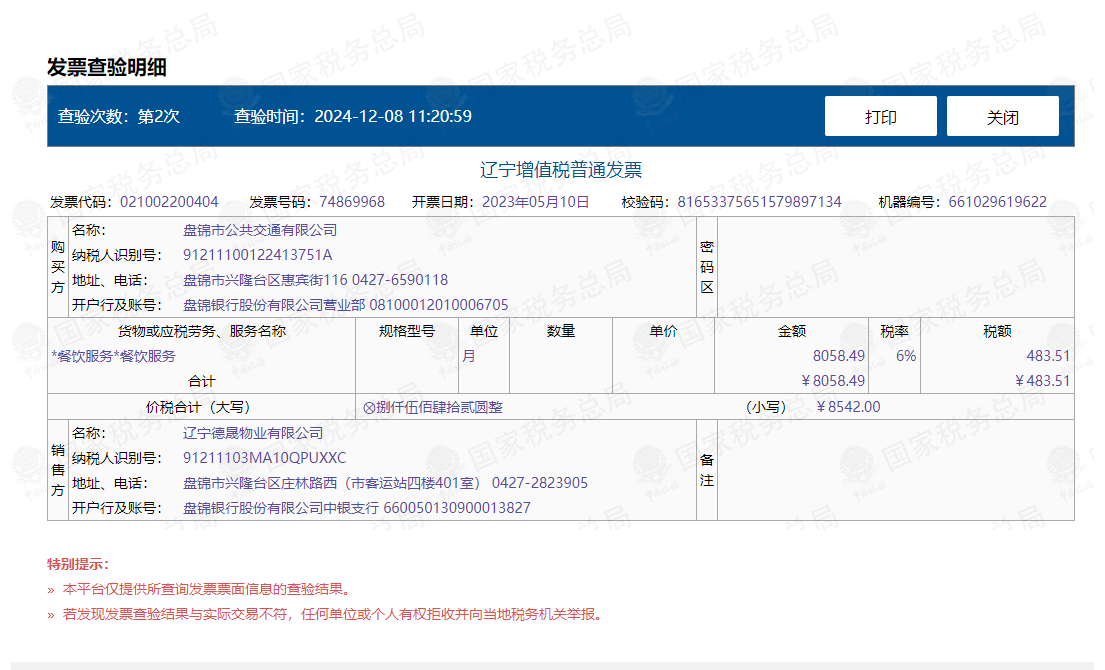Click the tax rate 6%

click(906, 356)
